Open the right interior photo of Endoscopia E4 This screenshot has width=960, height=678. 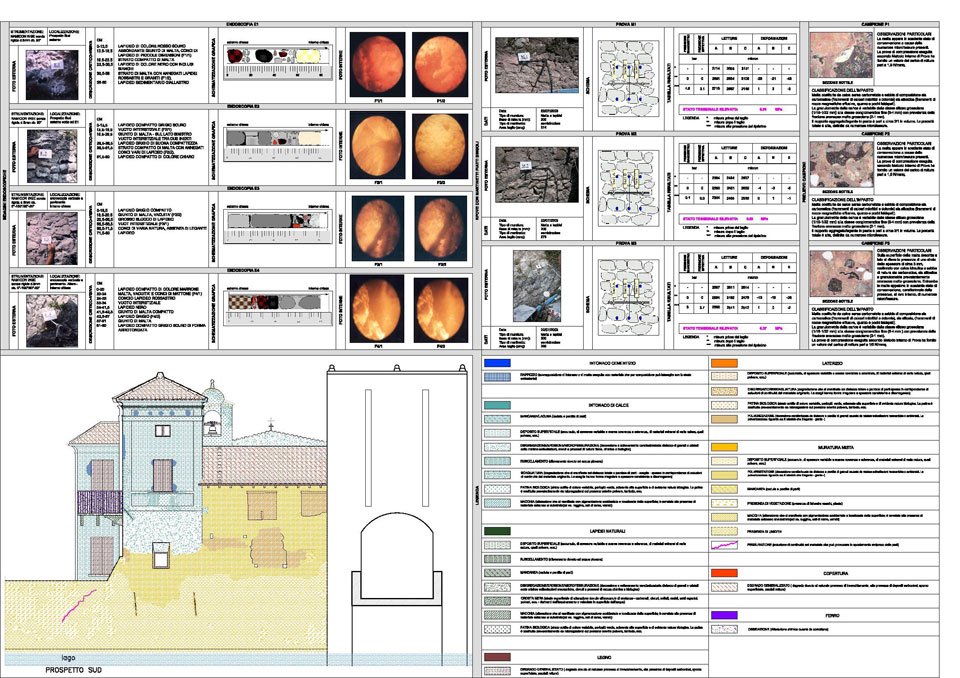click(x=440, y=310)
